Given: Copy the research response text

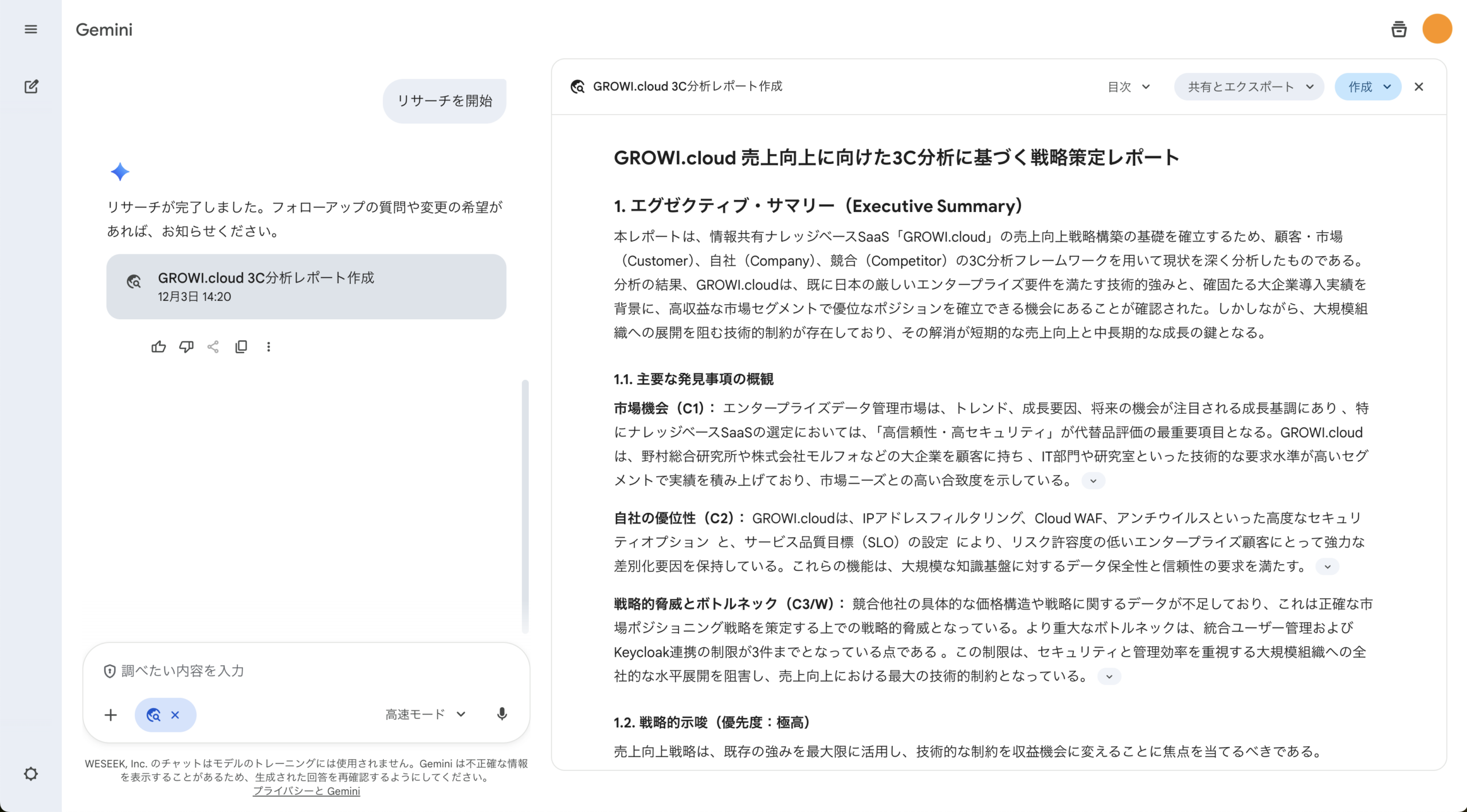Looking at the screenshot, I should pyautogui.click(x=241, y=347).
